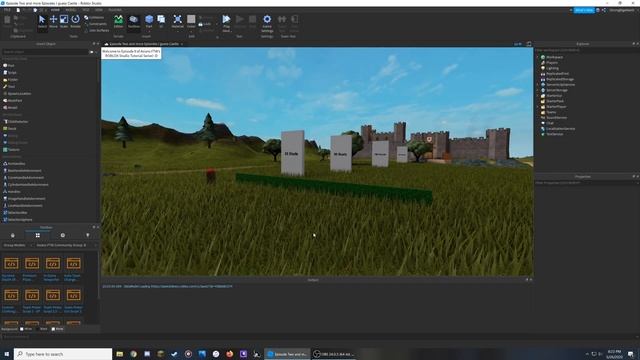
Task: Select White toolbox background
Action: (x=26, y=329)
